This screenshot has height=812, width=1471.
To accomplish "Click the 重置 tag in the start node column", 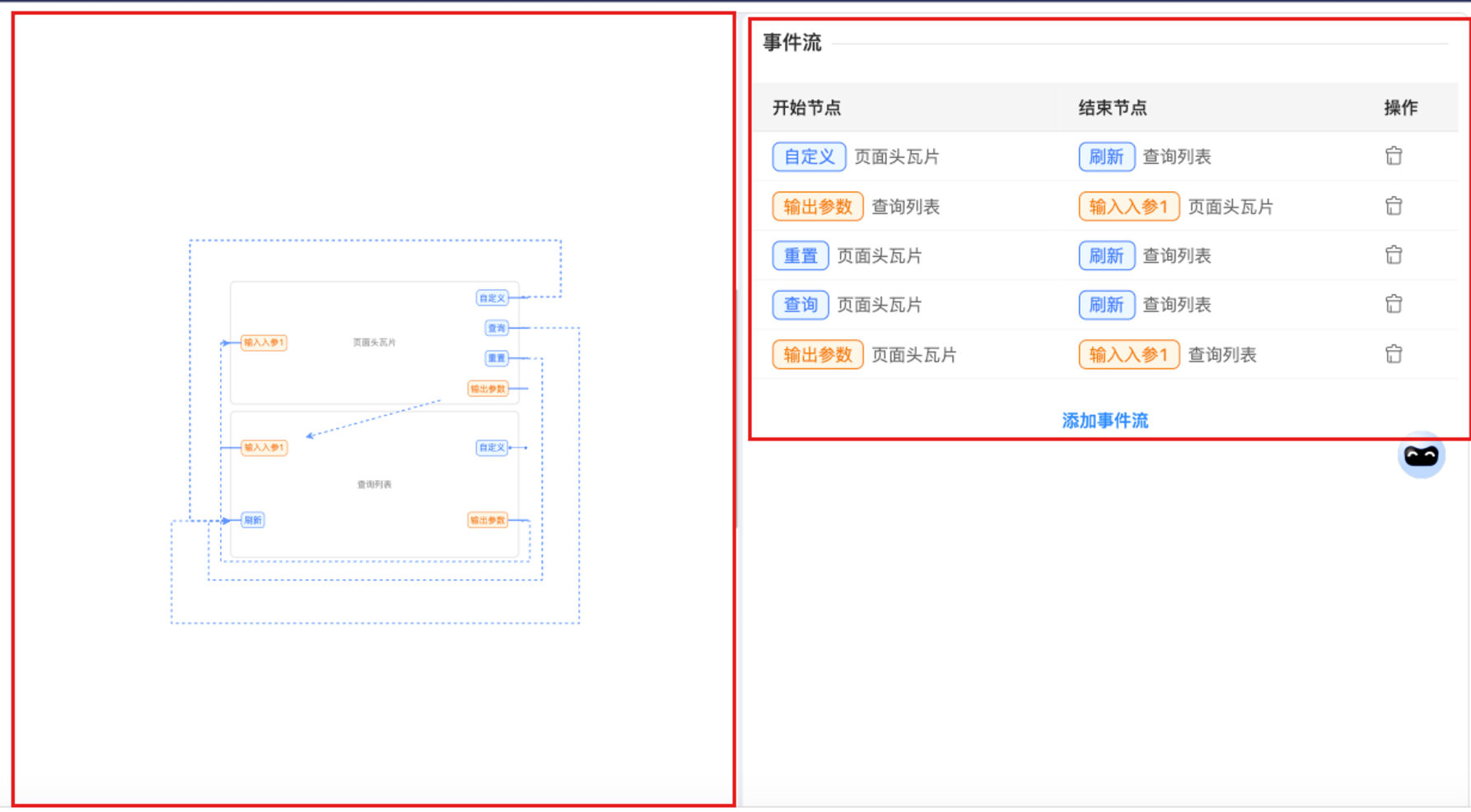I will click(801, 256).
